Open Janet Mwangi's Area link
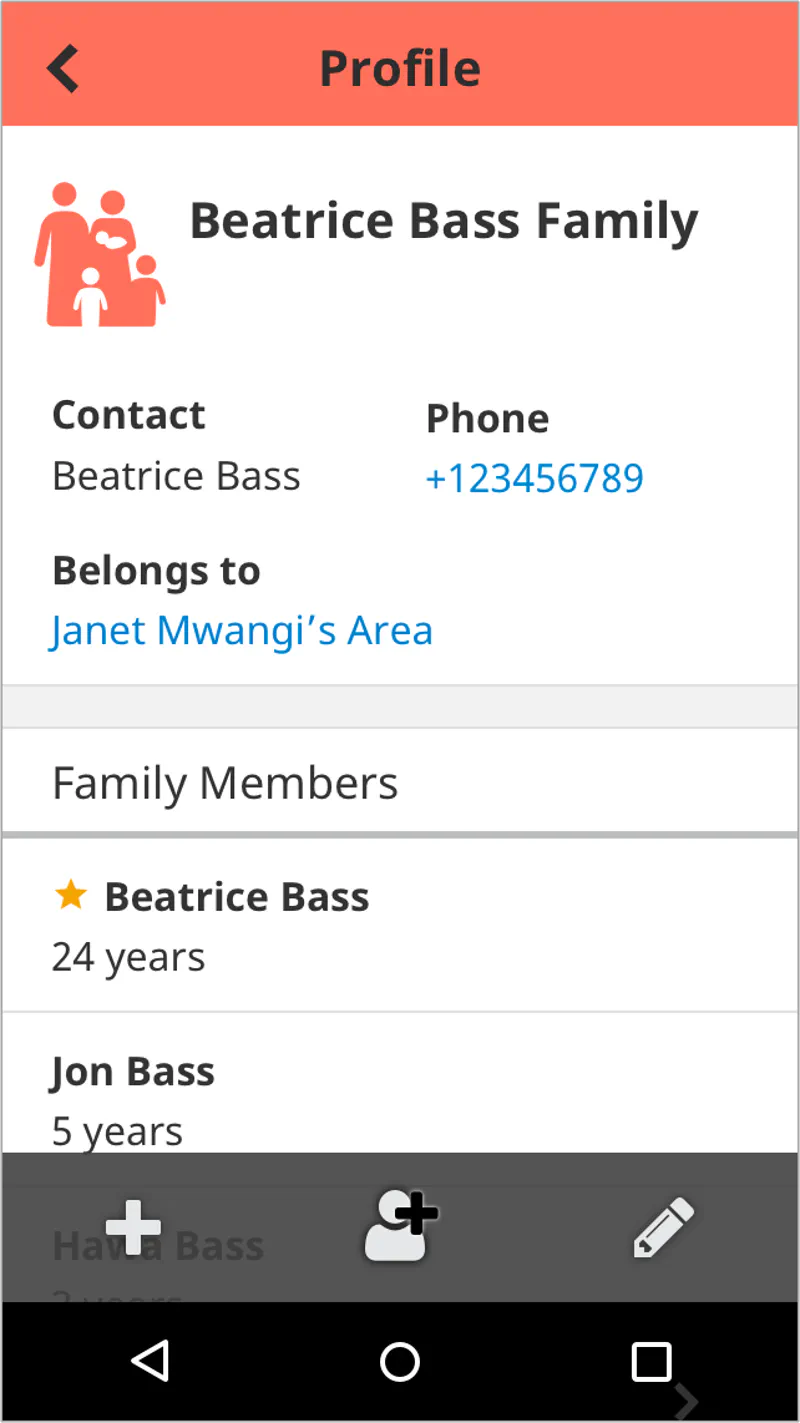 [242, 630]
